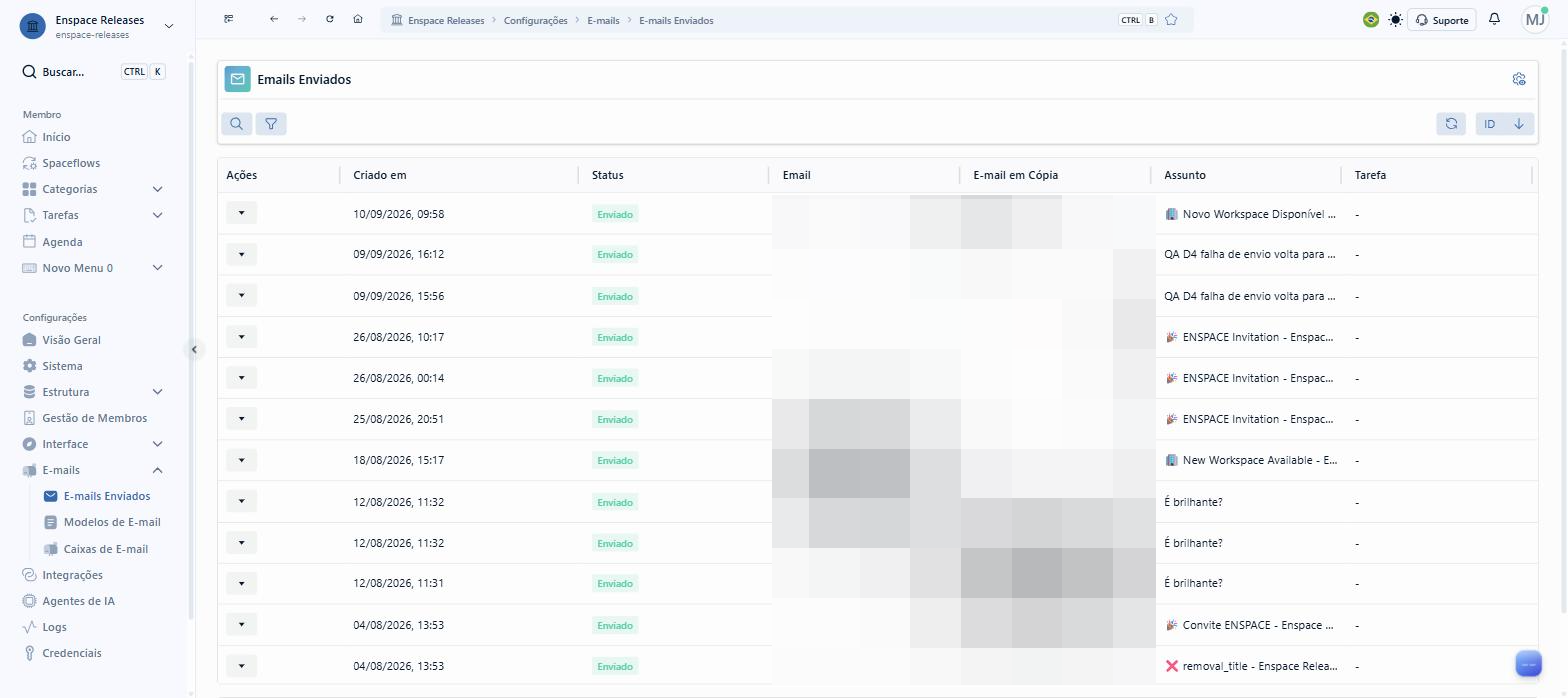Viewport: 1568px width, 698px height.
Task: Toggle light/dark theme with the sun icon
Action: [1395, 20]
